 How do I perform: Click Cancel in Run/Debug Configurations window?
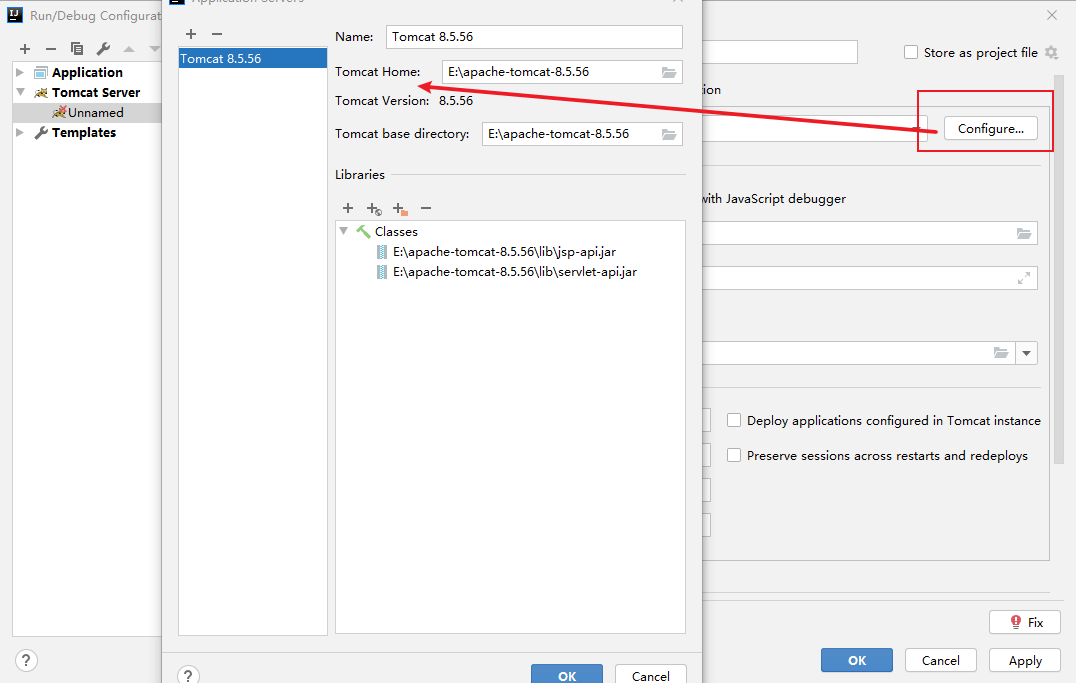coord(941,660)
